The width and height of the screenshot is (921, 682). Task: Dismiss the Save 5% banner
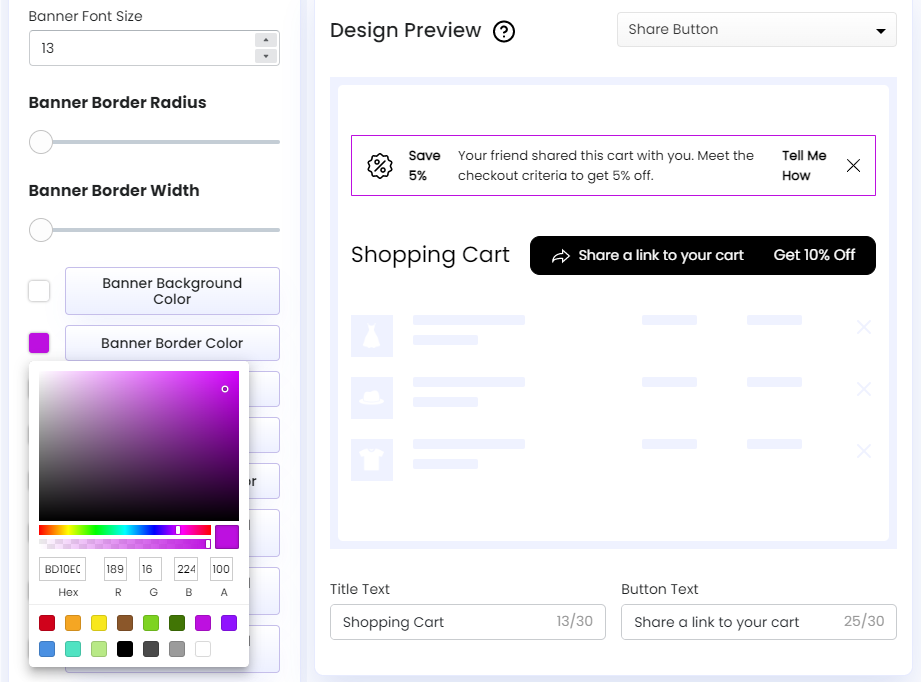click(x=853, y=165)
